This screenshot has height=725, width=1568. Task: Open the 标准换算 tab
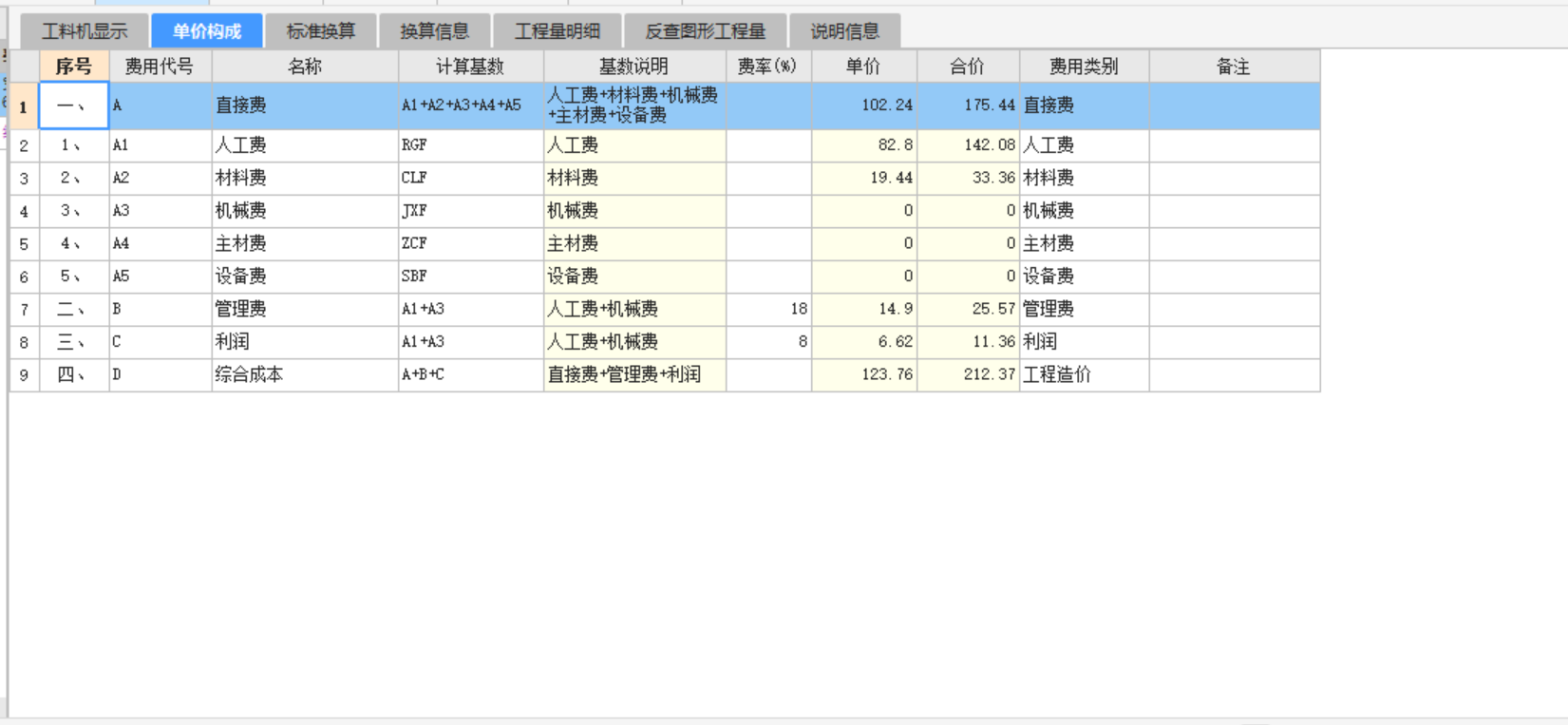pos(321,31)
